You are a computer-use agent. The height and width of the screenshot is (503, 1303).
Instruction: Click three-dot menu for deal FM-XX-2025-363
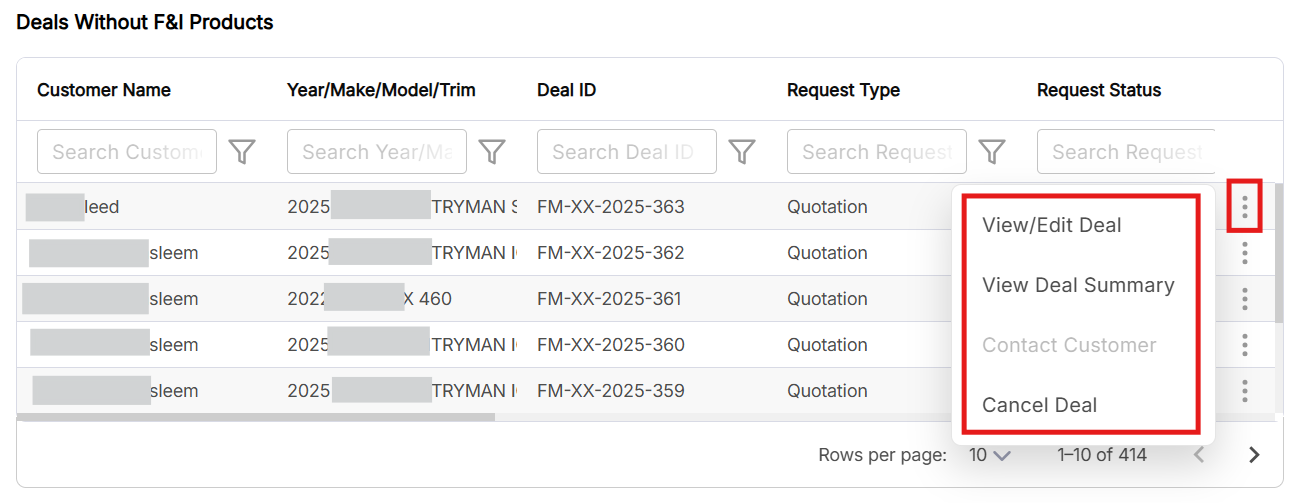[1244, 207]
